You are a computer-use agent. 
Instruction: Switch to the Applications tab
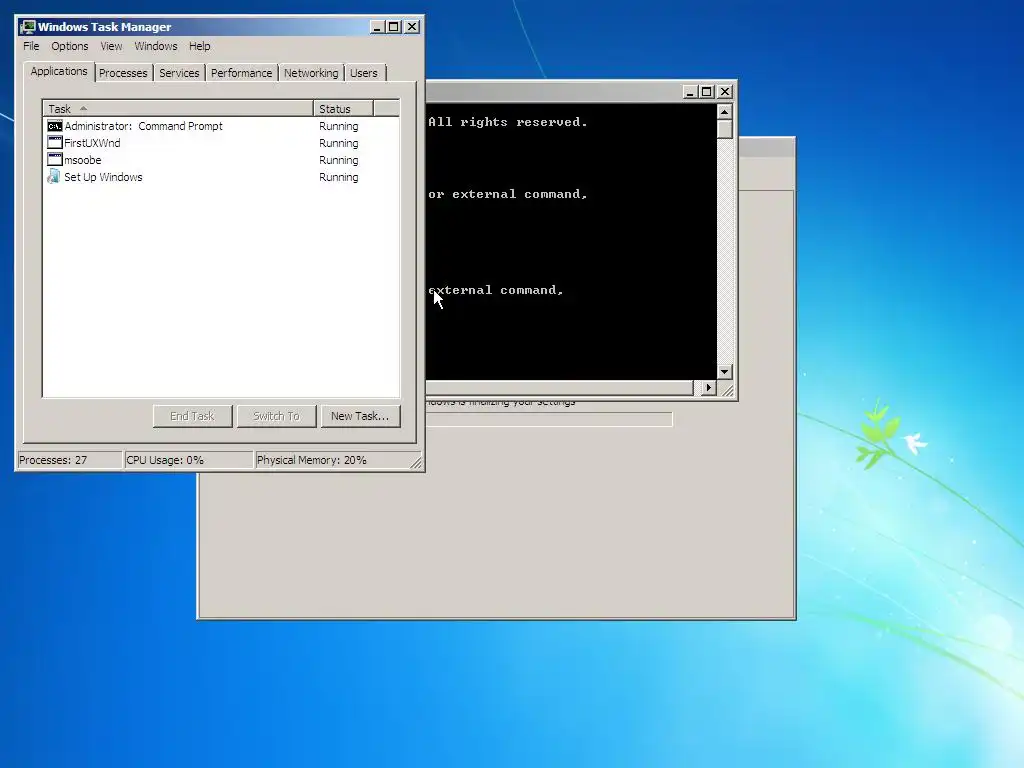point(59,71)
